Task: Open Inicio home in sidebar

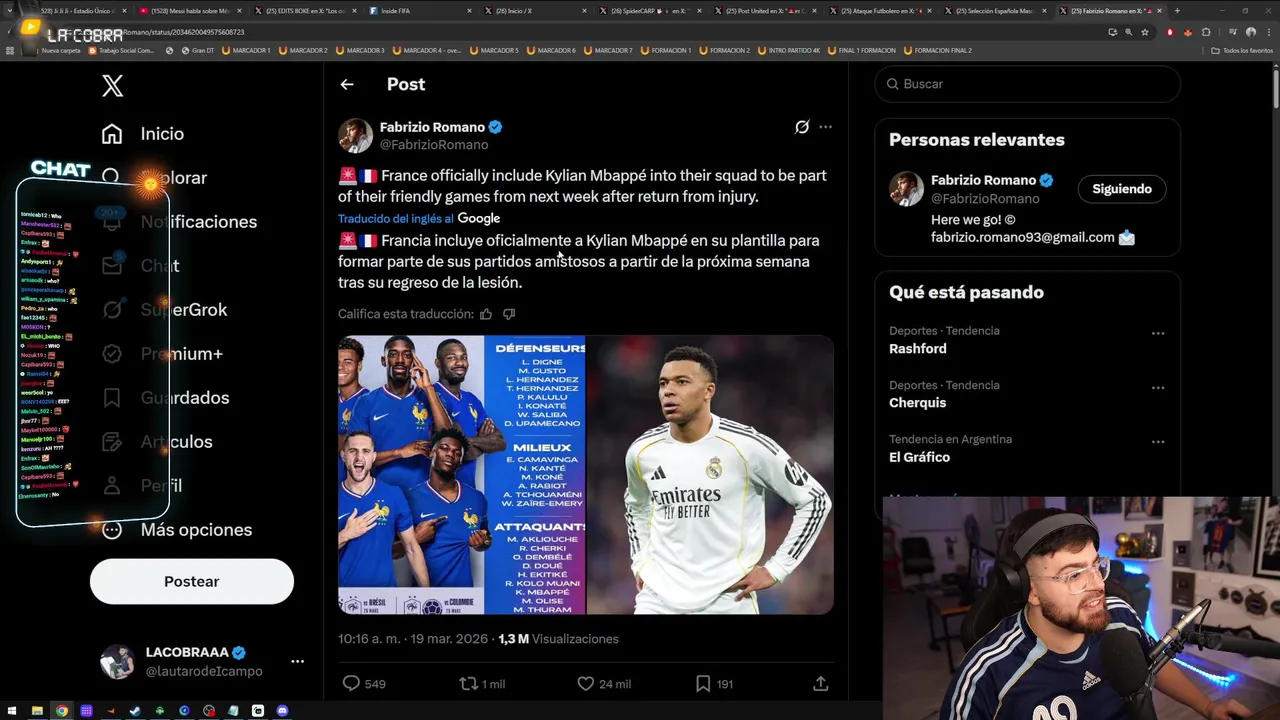Action: pos(142,134)
